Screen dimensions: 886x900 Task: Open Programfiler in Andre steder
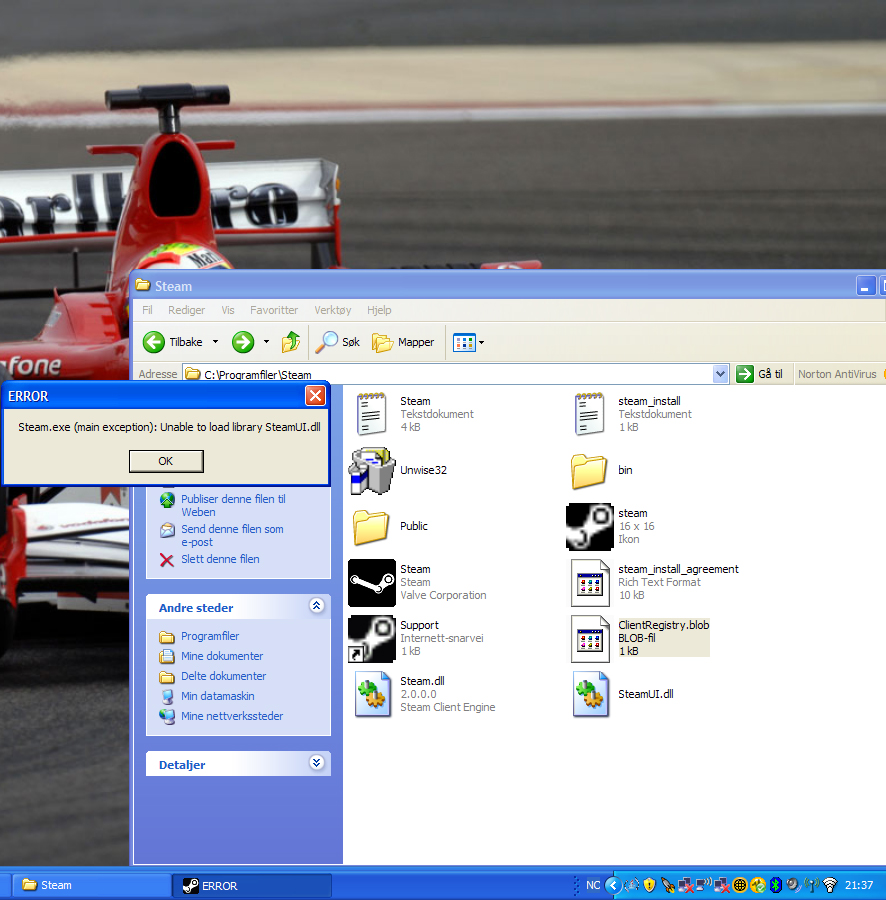[210, 636]
